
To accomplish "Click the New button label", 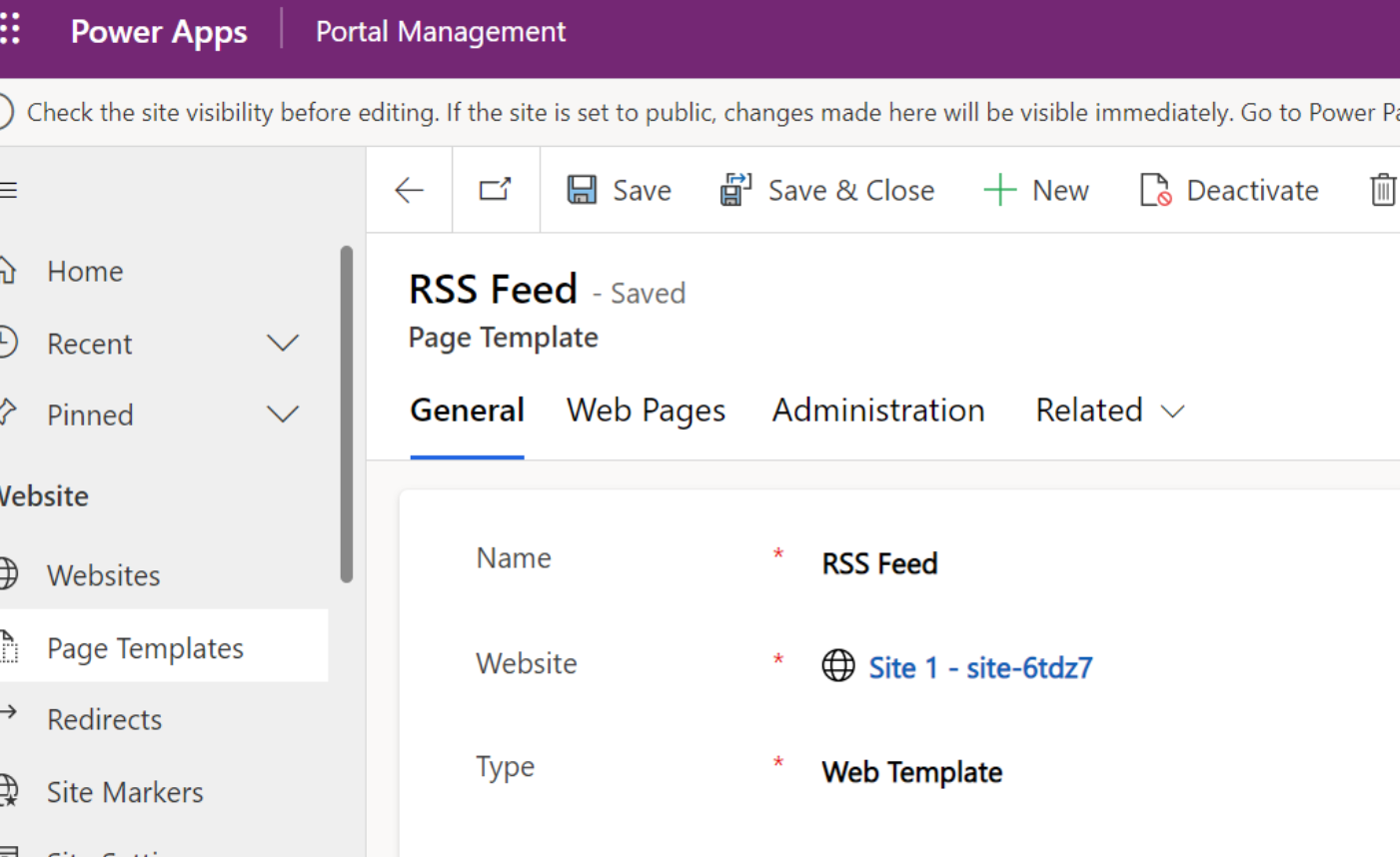I will pos(1060,190).
